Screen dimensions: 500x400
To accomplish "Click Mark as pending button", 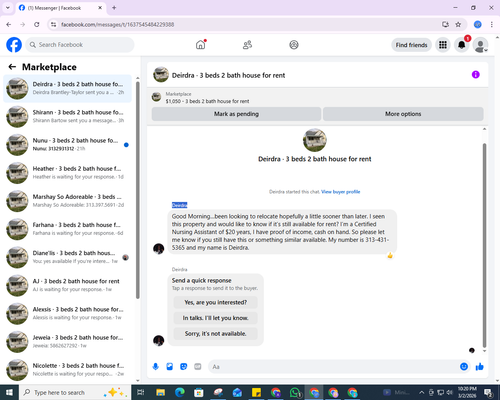I will point(236,114).
